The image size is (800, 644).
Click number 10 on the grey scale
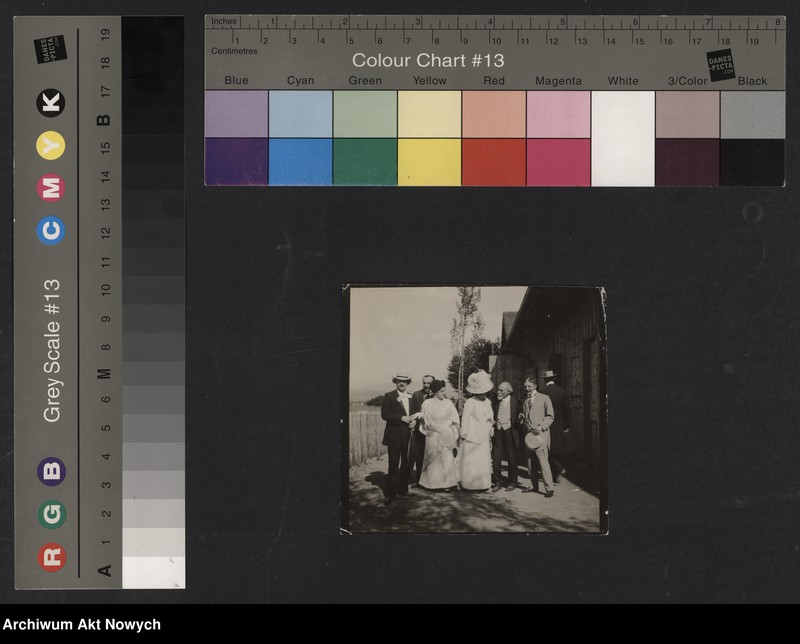click(x=106, y=290)
